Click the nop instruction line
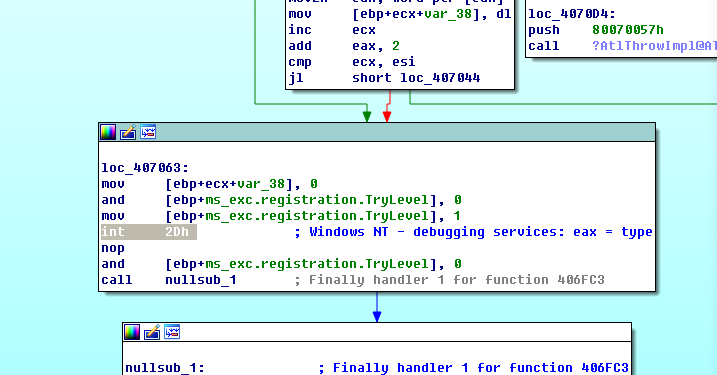This screenshot has height=375, width=717. click(113, 248)
